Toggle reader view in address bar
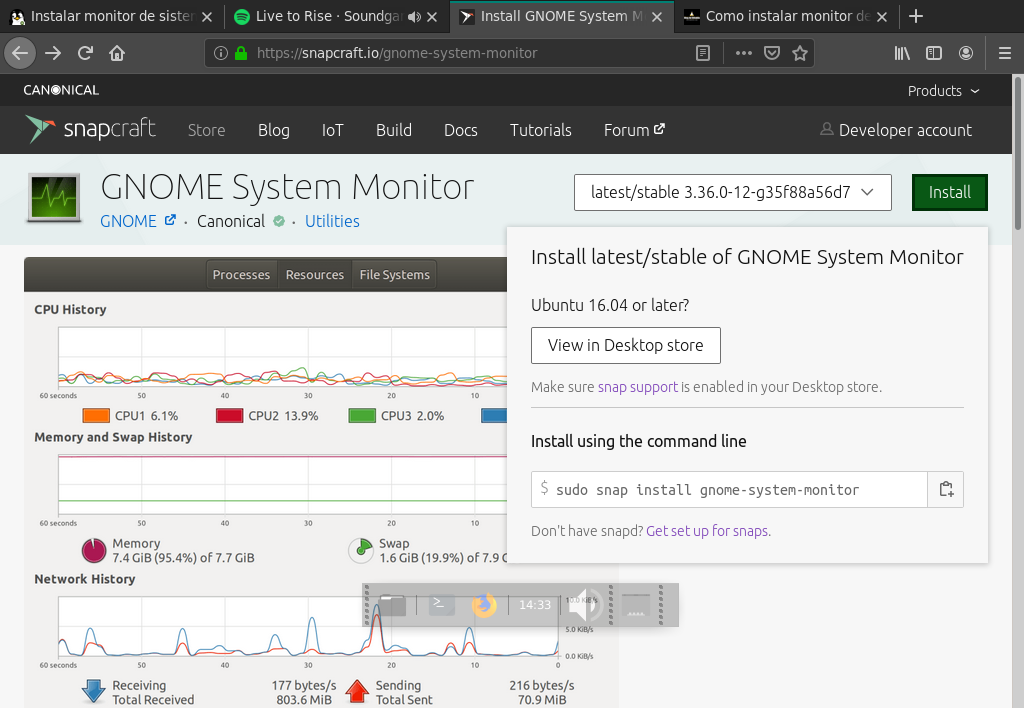Viewport: 1024px width, 708px height. pos(703,53)
